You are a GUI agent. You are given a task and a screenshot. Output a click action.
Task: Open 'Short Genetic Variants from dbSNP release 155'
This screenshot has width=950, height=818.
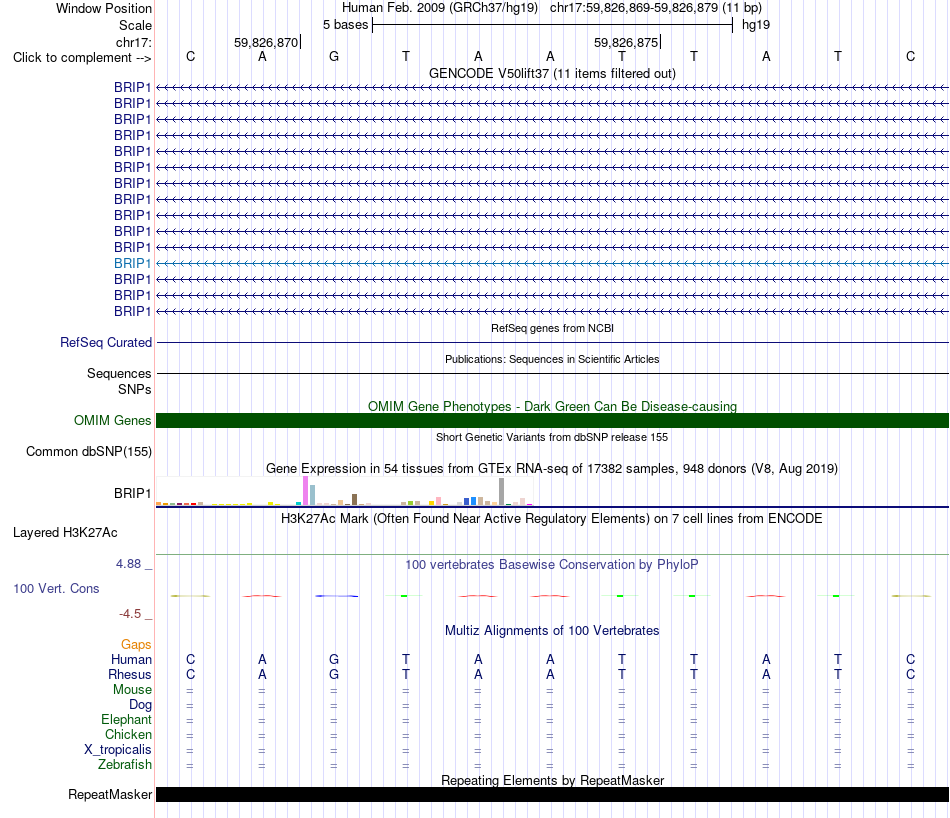tap(552, 437)
